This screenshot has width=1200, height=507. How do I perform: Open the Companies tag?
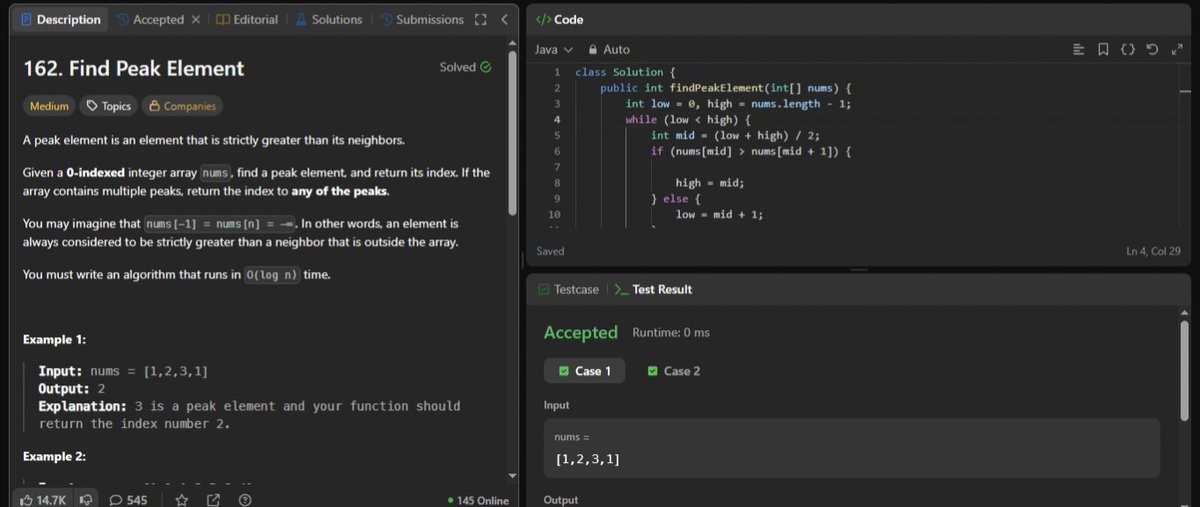pos(182,106)
